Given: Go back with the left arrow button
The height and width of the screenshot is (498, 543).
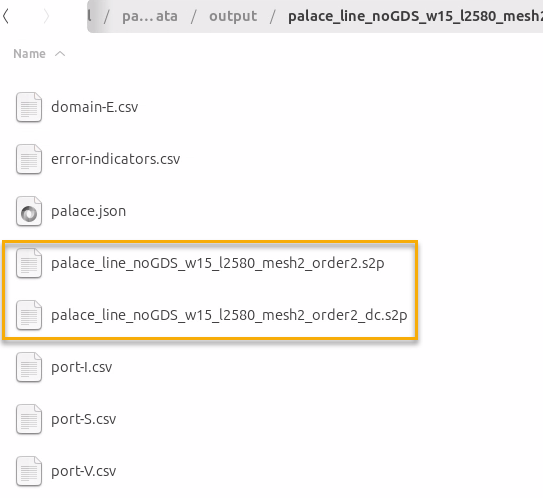Looking at the screenshot, I should click(x=6, y=16).
